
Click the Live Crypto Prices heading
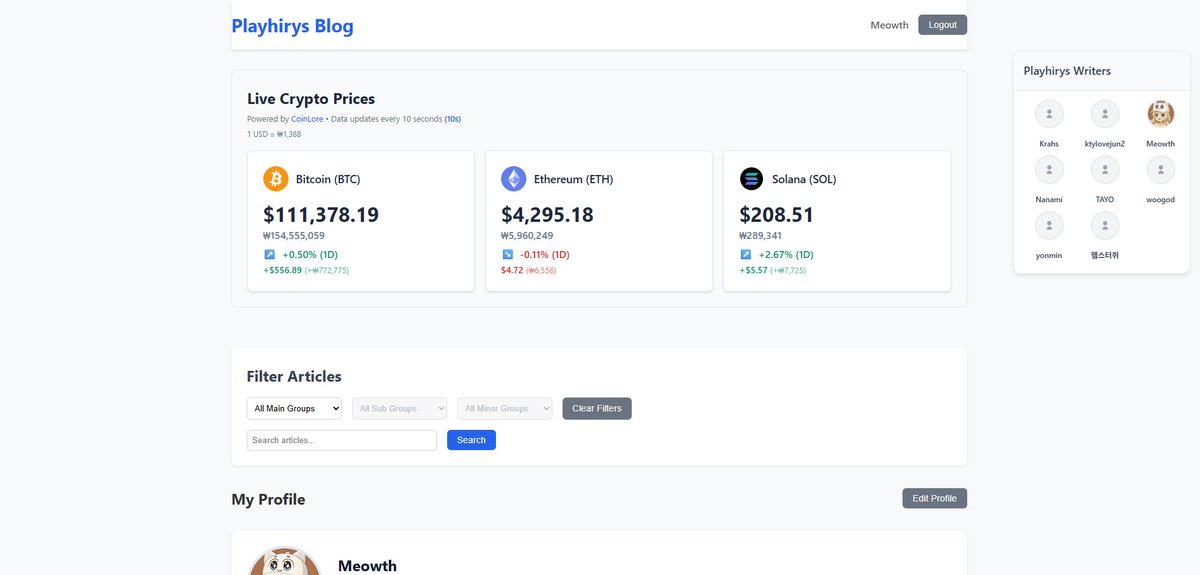tap(311, 99)
